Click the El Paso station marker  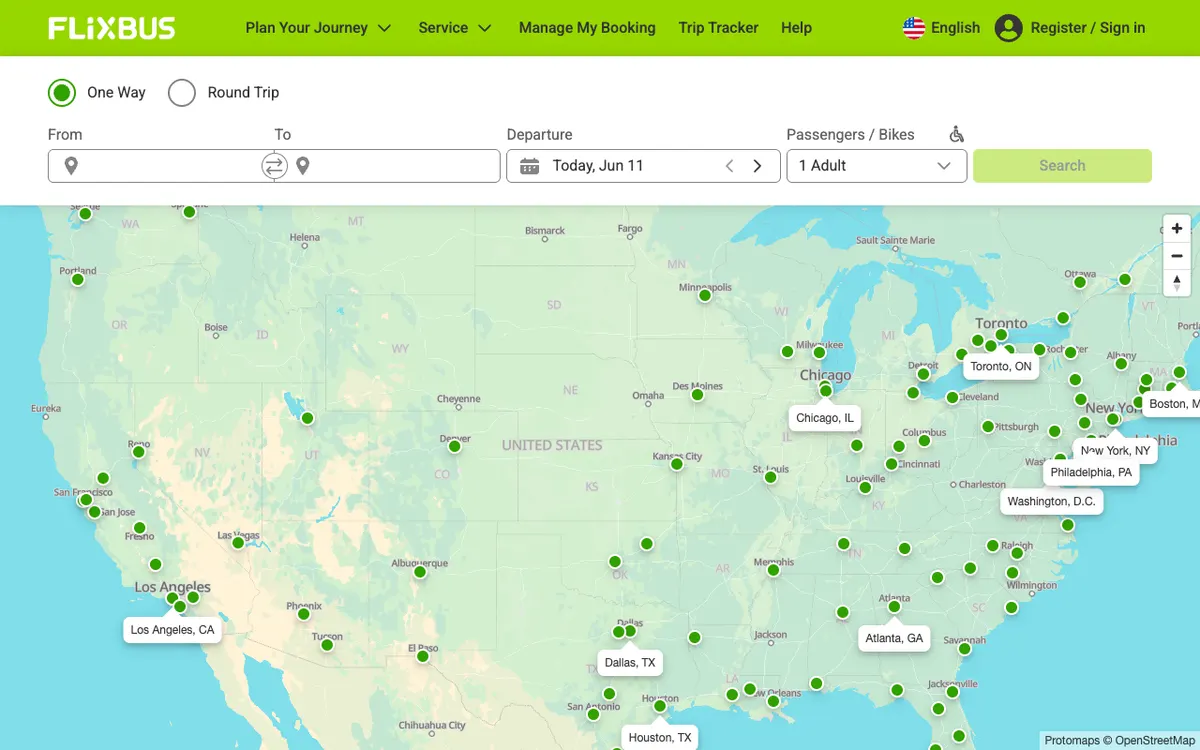pos(423,656)
